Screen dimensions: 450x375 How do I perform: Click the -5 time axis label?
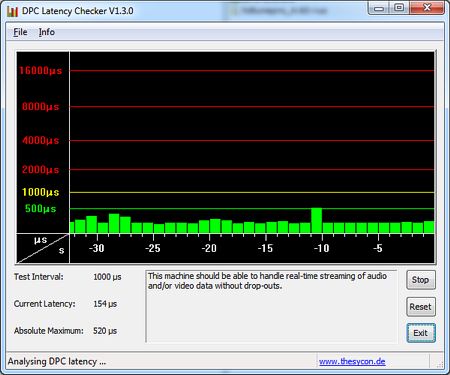pos(378,248)
